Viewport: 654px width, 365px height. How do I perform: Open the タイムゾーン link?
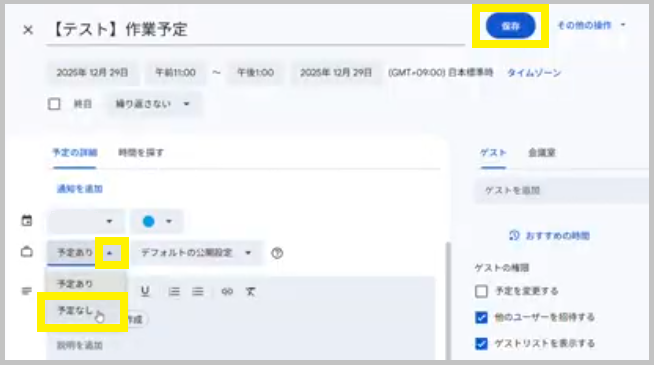coord(534,73)
